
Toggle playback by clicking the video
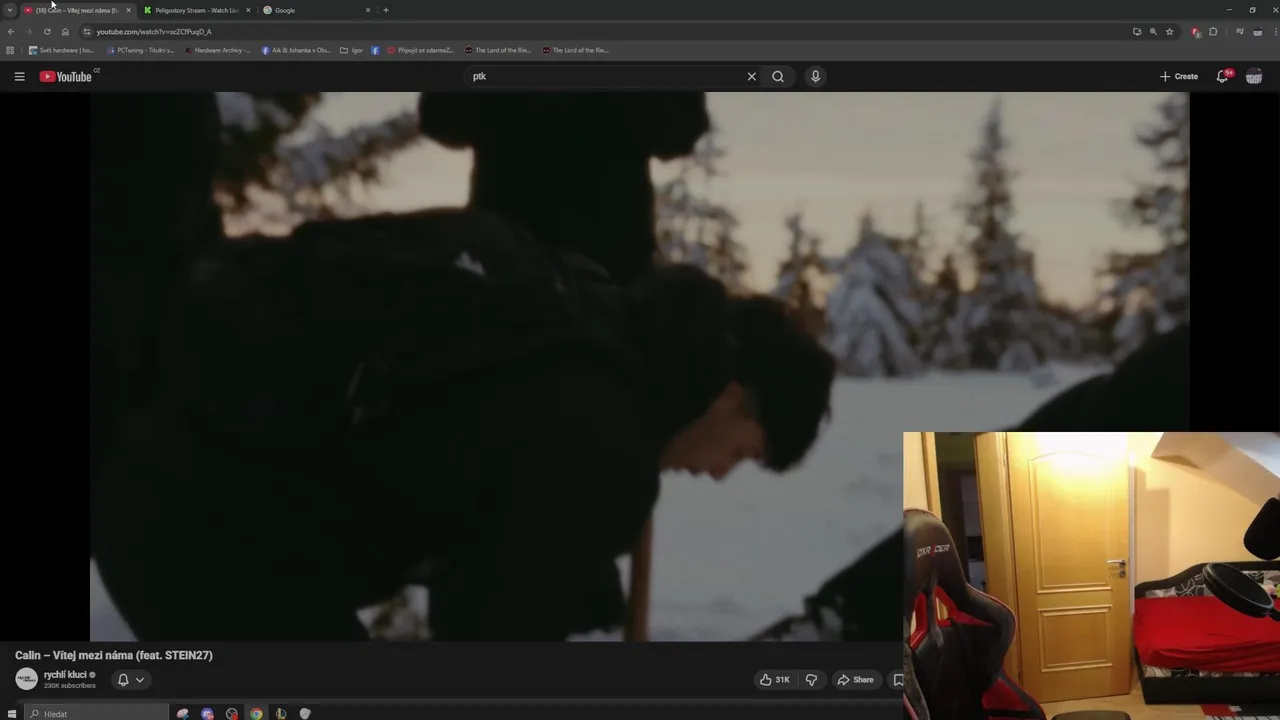pyautogui.click(x=640, y=366)
